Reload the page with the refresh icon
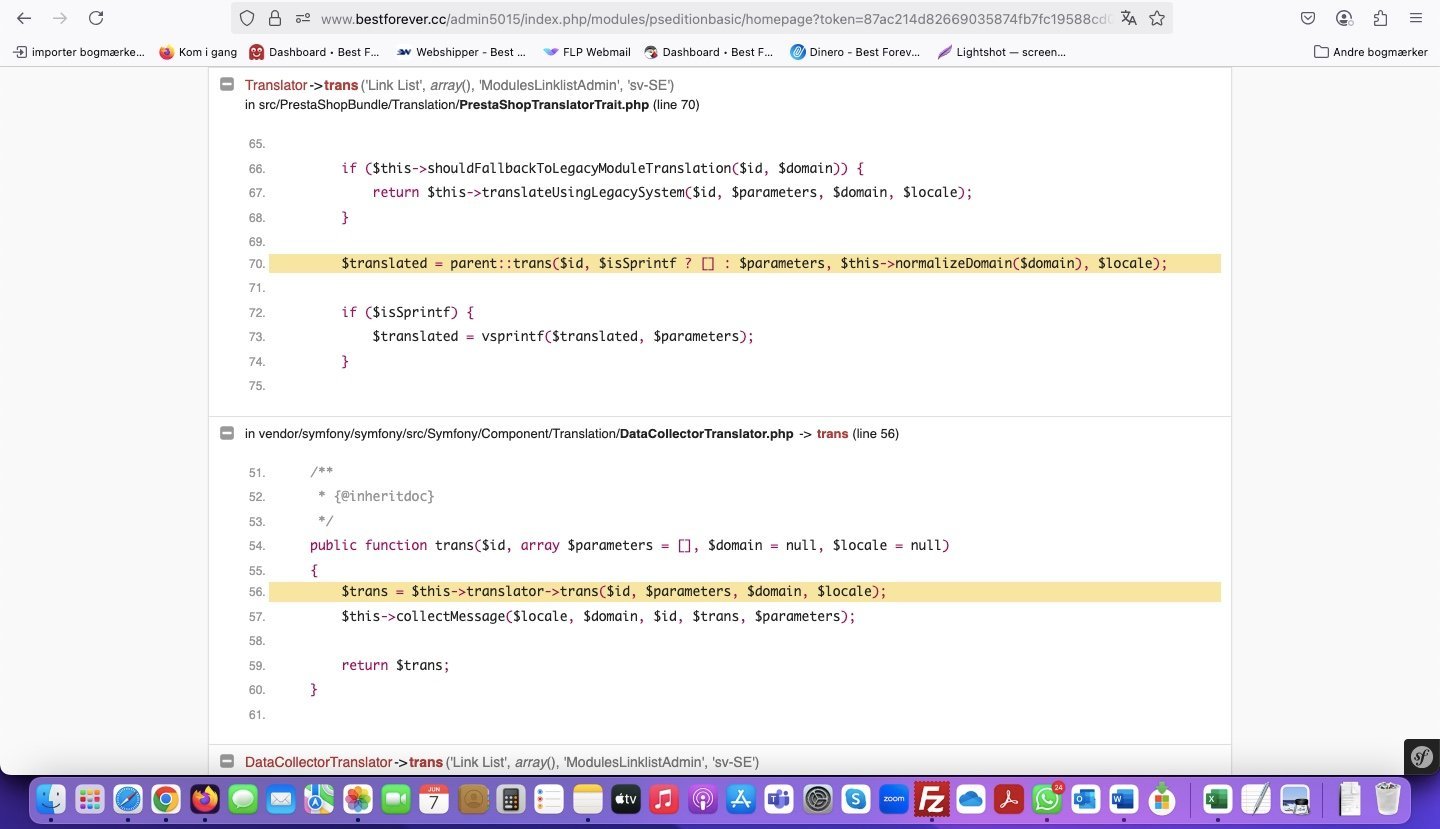The height and width of the screenshot is (829, 1440). 96,18
